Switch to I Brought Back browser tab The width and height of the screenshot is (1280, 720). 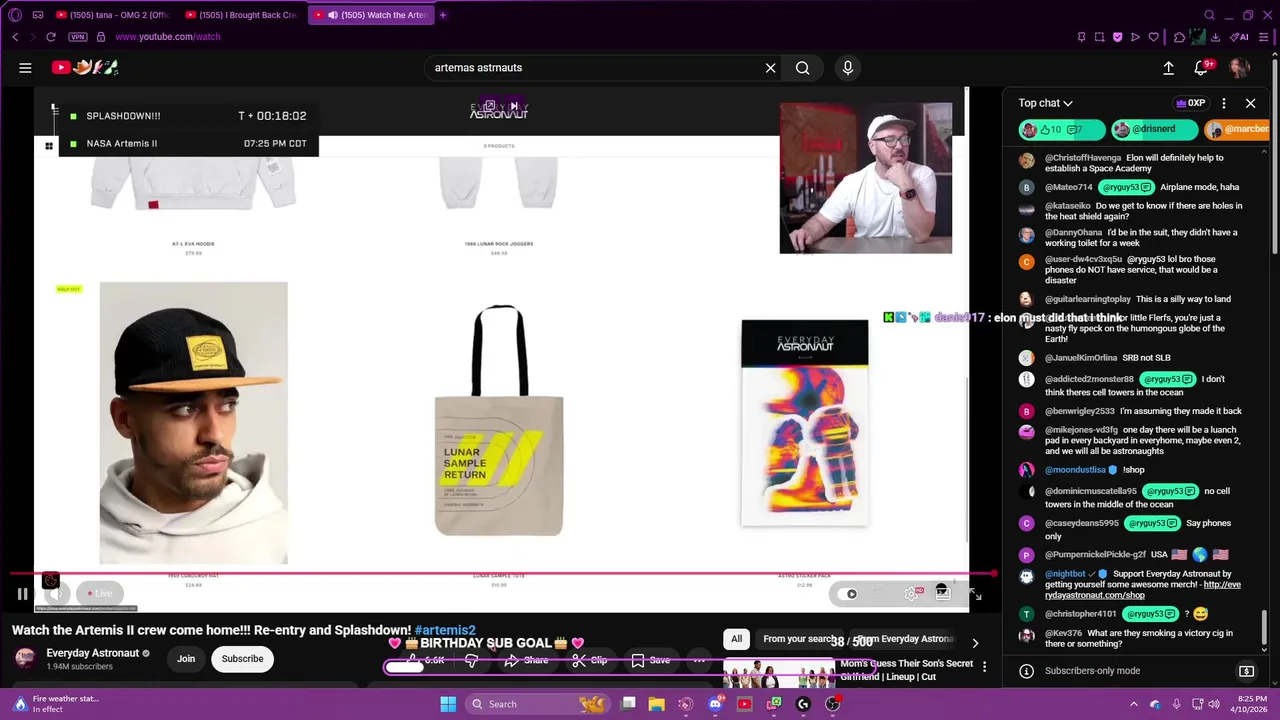(x=241, y=15)
